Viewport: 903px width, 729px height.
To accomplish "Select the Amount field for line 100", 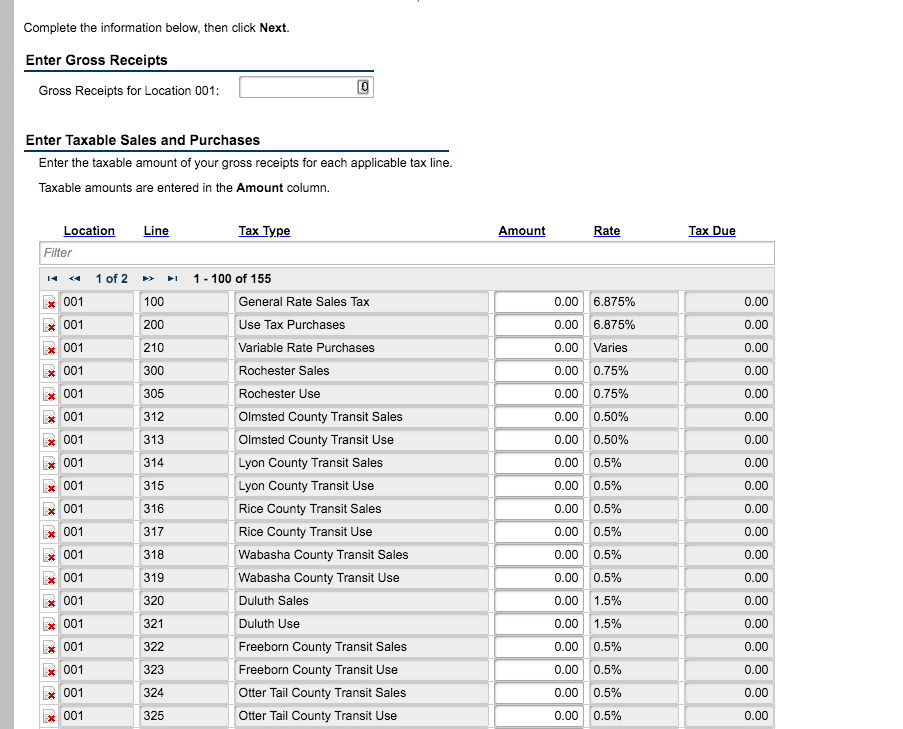I will (540, 301).
